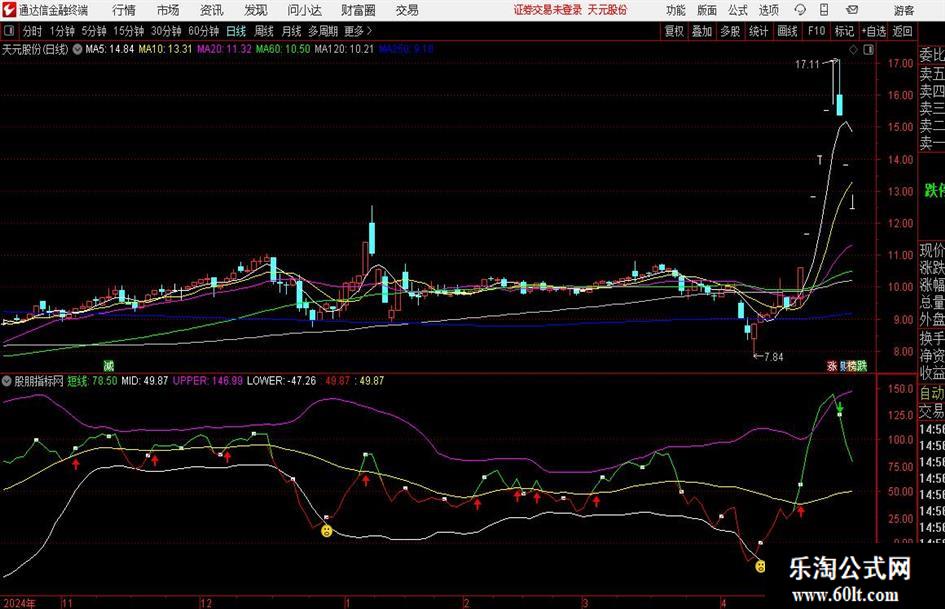Click the green down arrow signal on the indicator
This screenshot has width=945, height=609.
coord(840,408)
